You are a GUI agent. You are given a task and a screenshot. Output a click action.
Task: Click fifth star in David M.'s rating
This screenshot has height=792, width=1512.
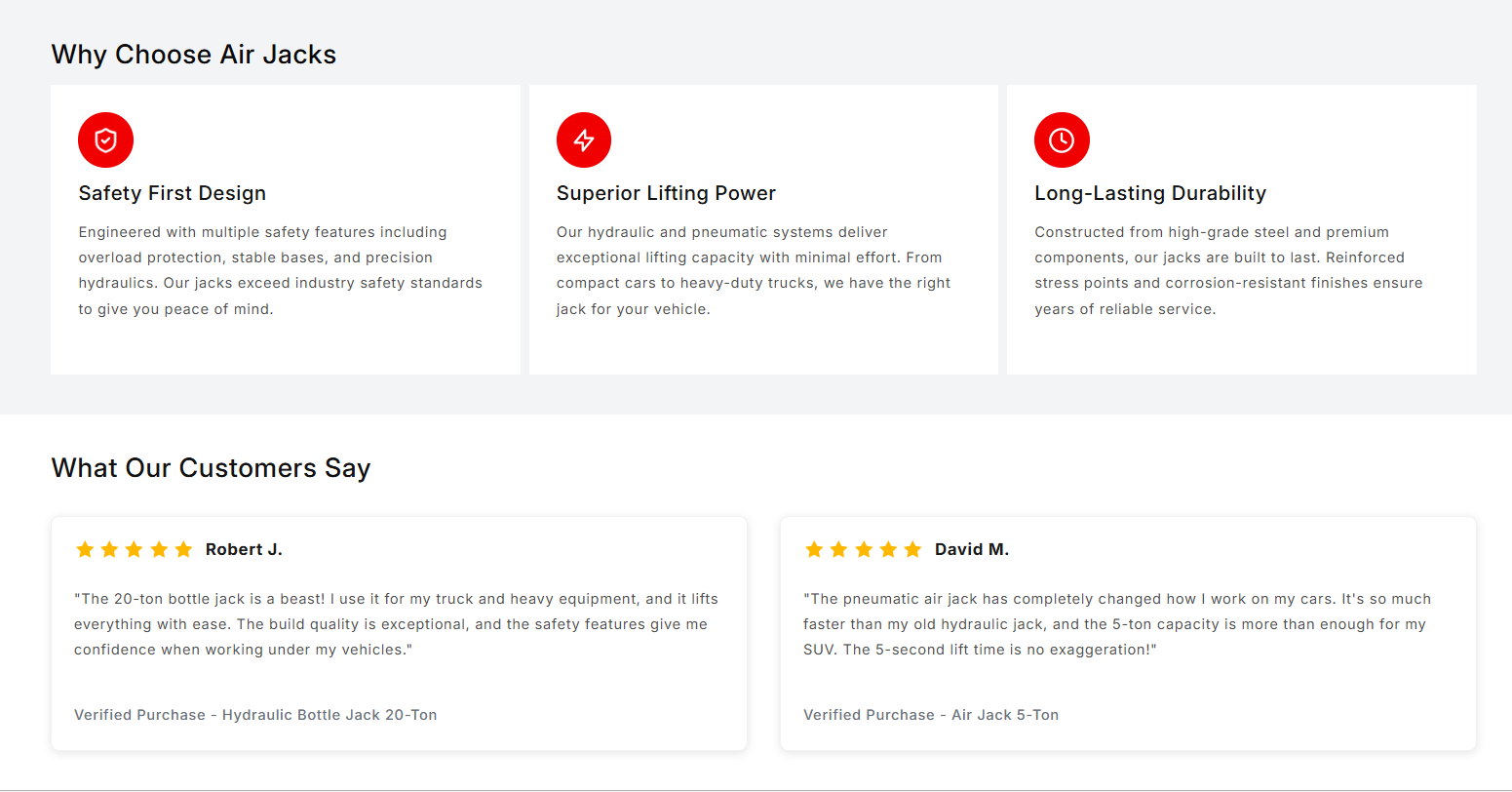tap(912, 549)
